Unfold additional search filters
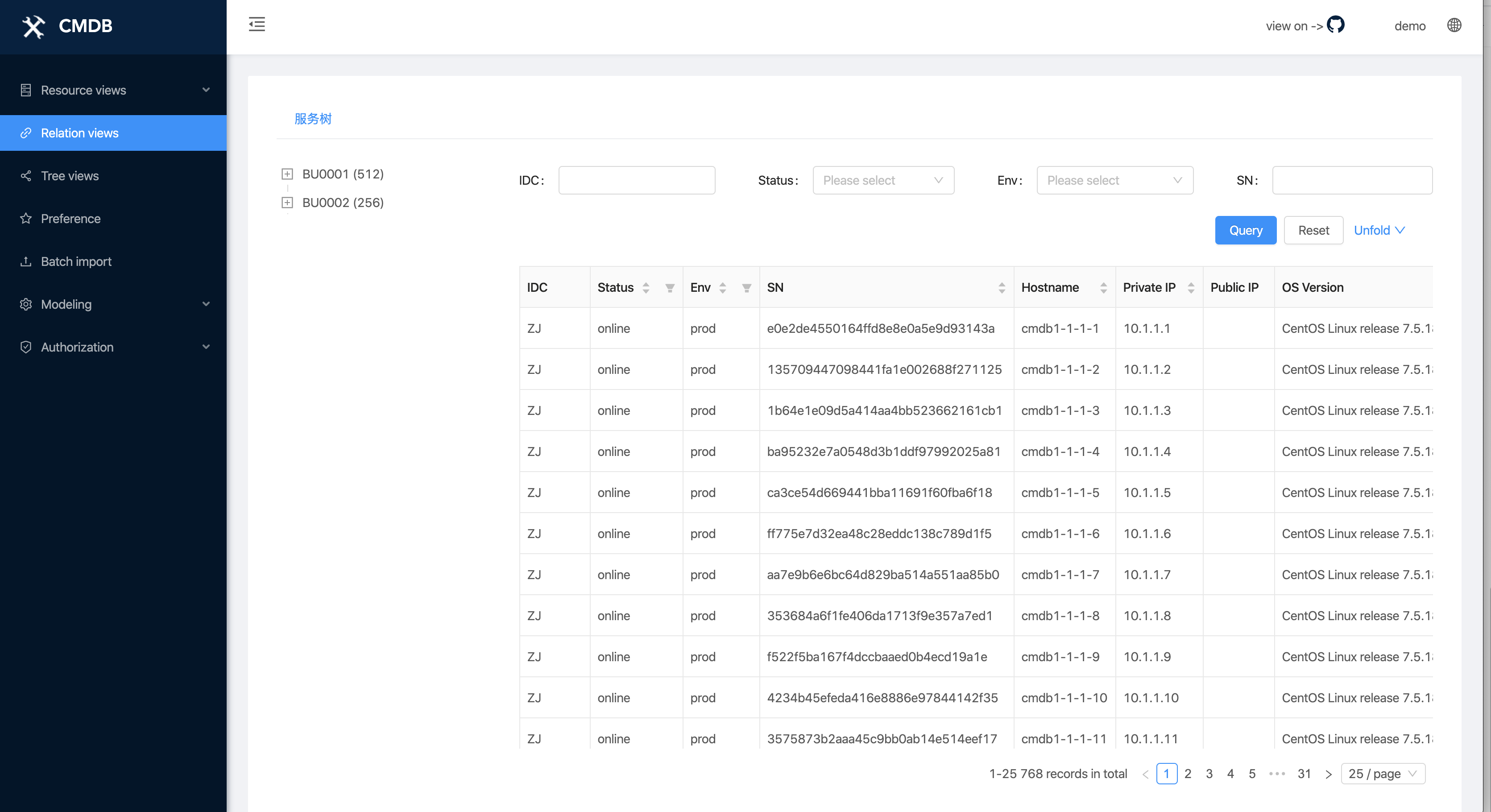The width and height of the screenshot is (1491, 812). click(1379, 230)
